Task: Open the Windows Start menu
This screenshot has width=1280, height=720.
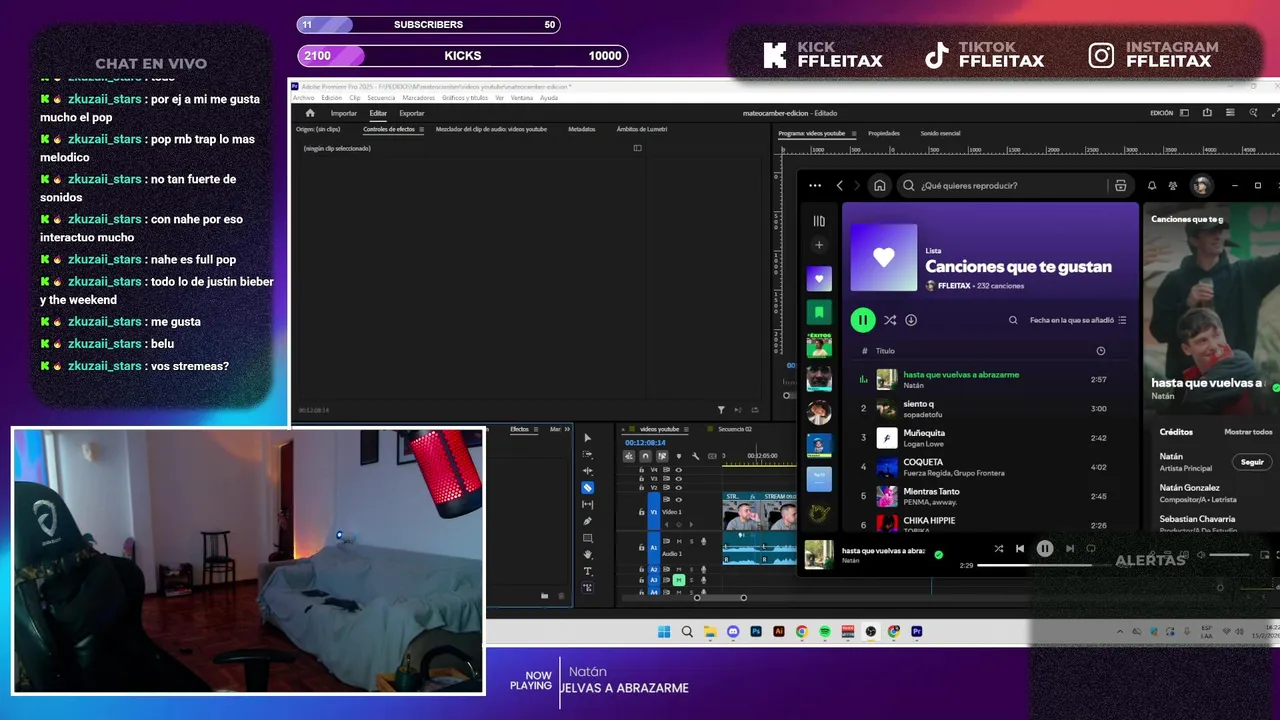Action: point(664,632)
